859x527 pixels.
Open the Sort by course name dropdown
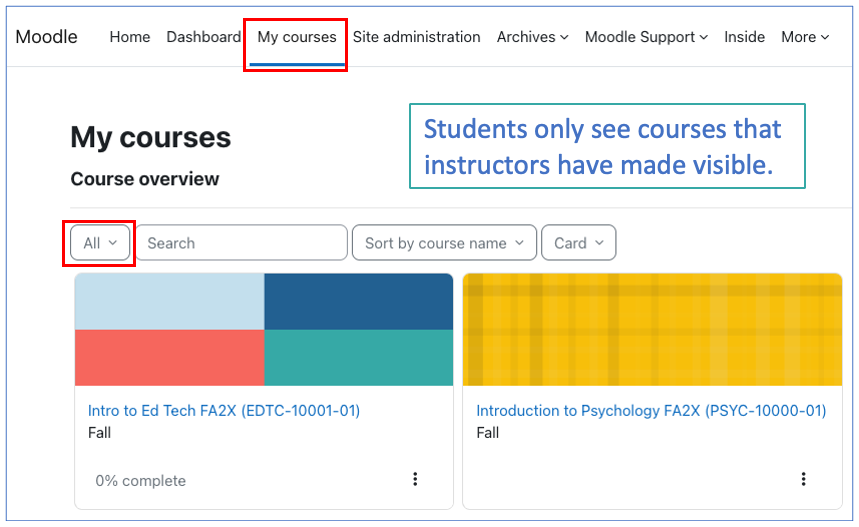pyautogui.click(x=444, y=243)
